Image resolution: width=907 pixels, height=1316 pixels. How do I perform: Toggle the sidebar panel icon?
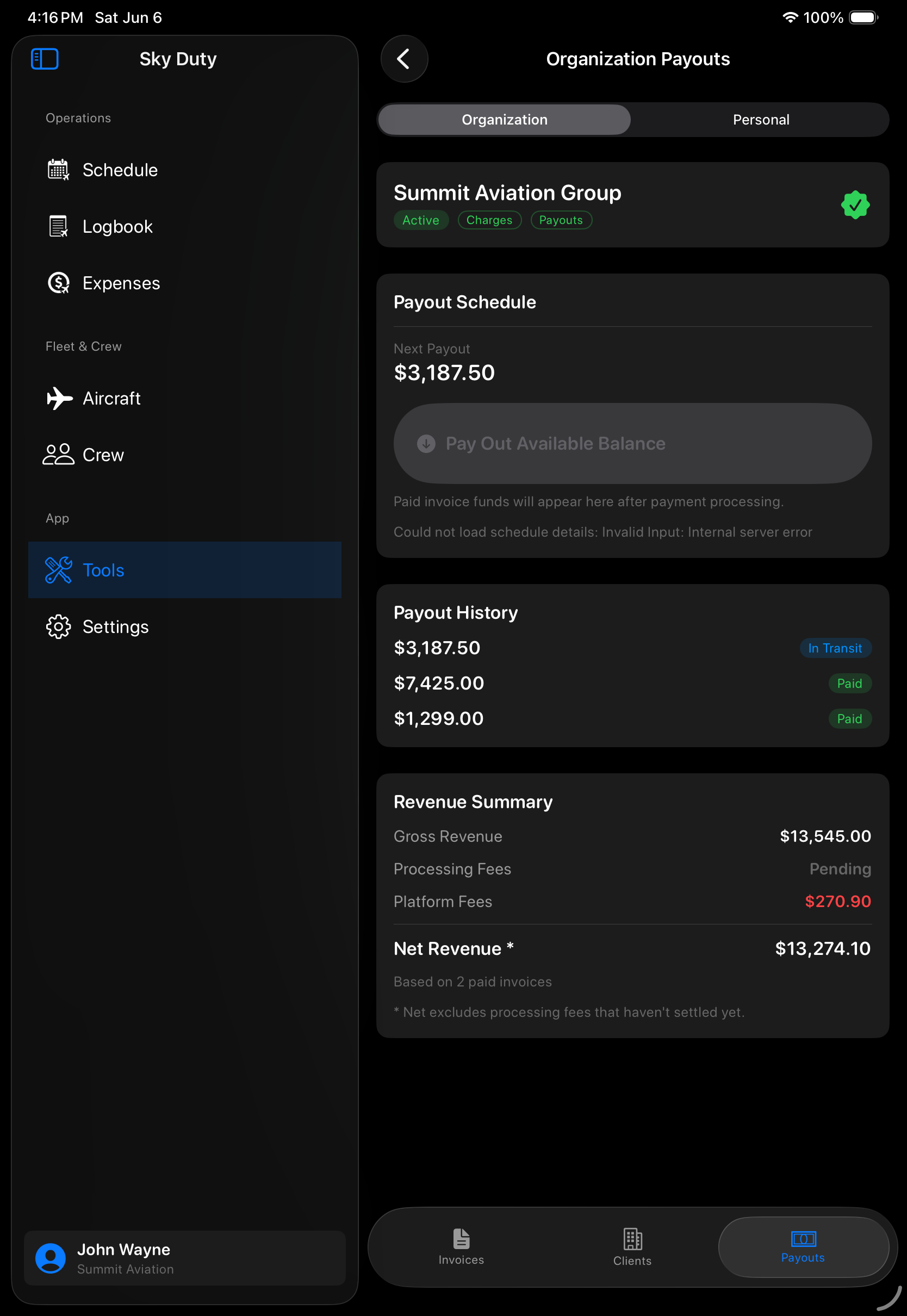pyautogui.click(x=45, y=59)
